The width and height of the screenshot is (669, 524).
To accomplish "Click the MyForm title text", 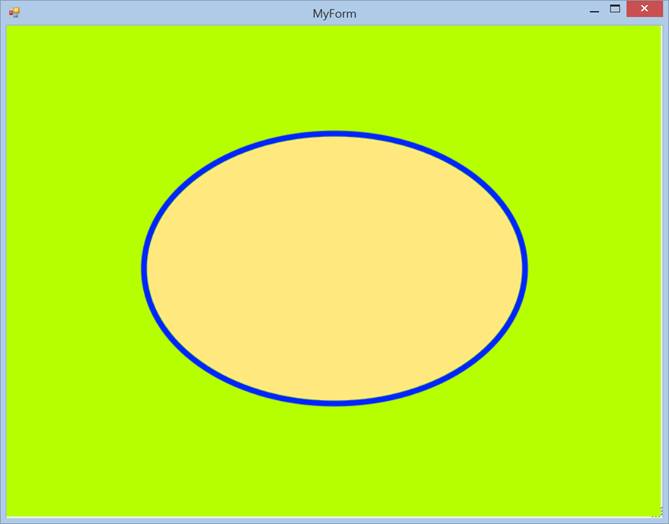I will (x=334, y=14).
